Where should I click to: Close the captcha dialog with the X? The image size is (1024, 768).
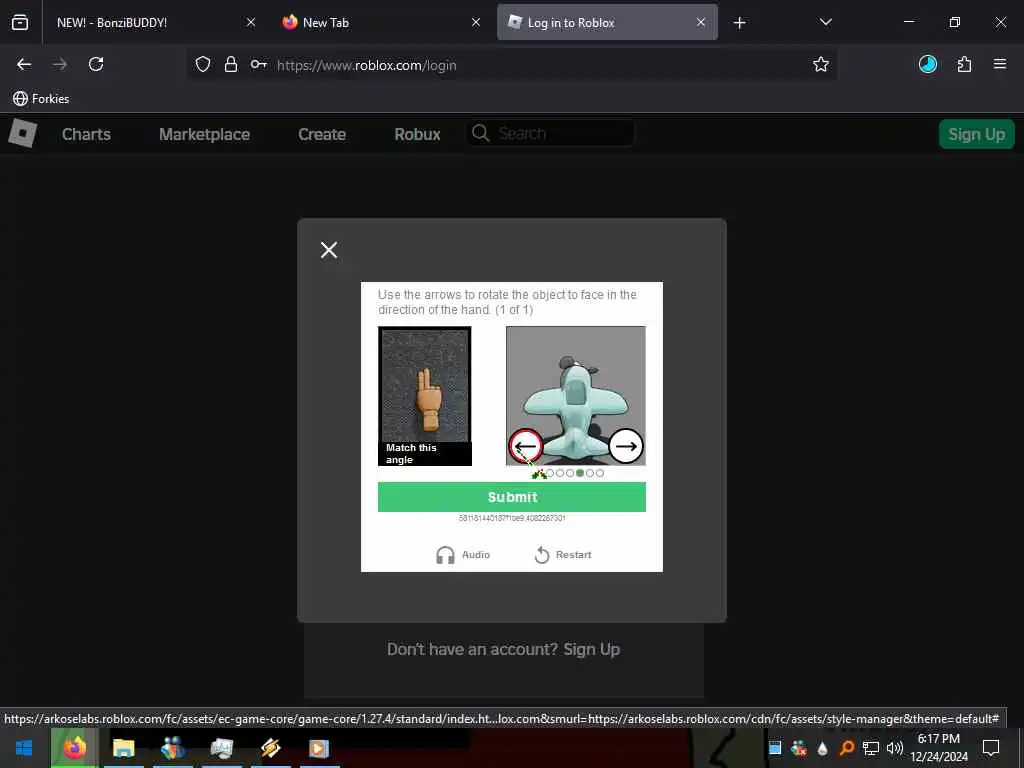coord(329,249)
